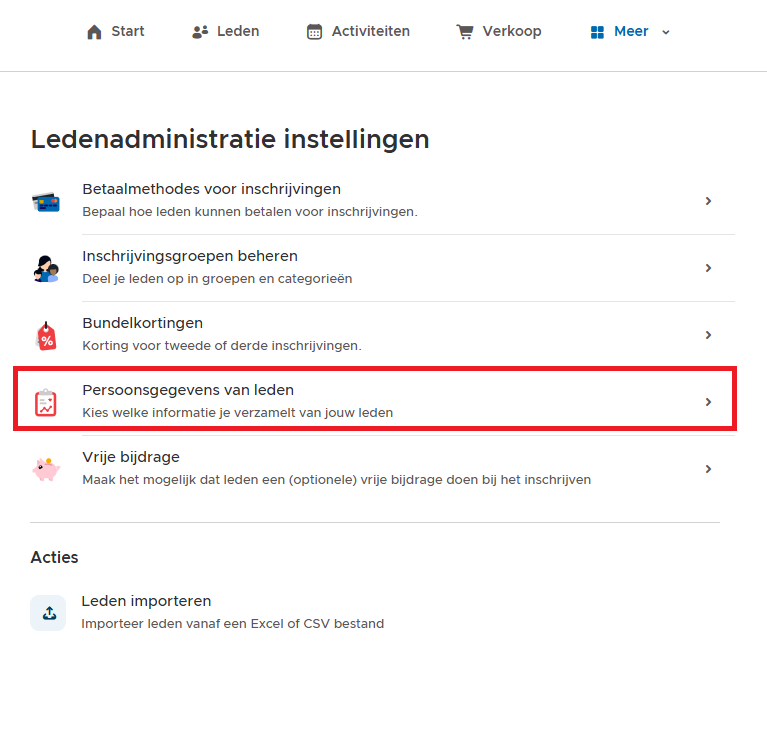The image size is (767, 741).
Task: Click the pink piggy bank icon
Action: point(46,469)
